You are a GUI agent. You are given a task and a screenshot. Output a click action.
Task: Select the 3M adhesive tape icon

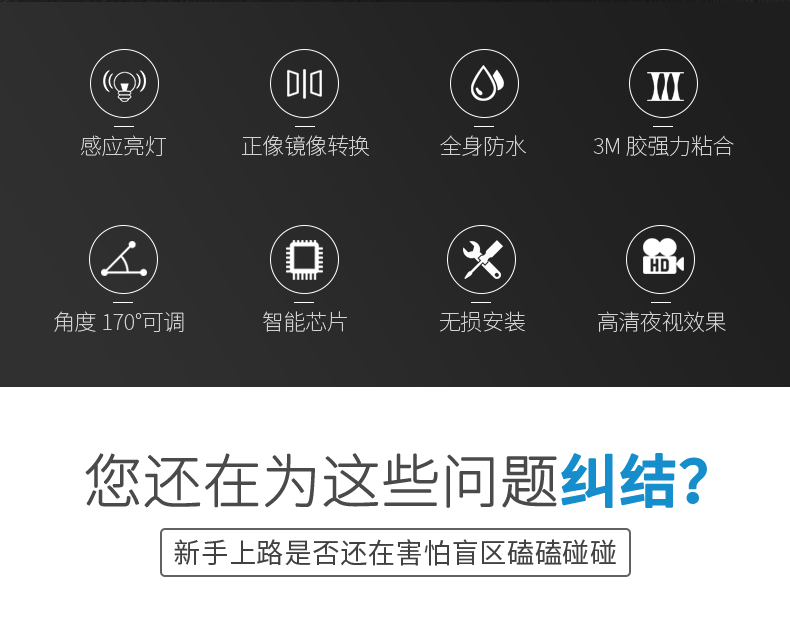coord(664,83)
